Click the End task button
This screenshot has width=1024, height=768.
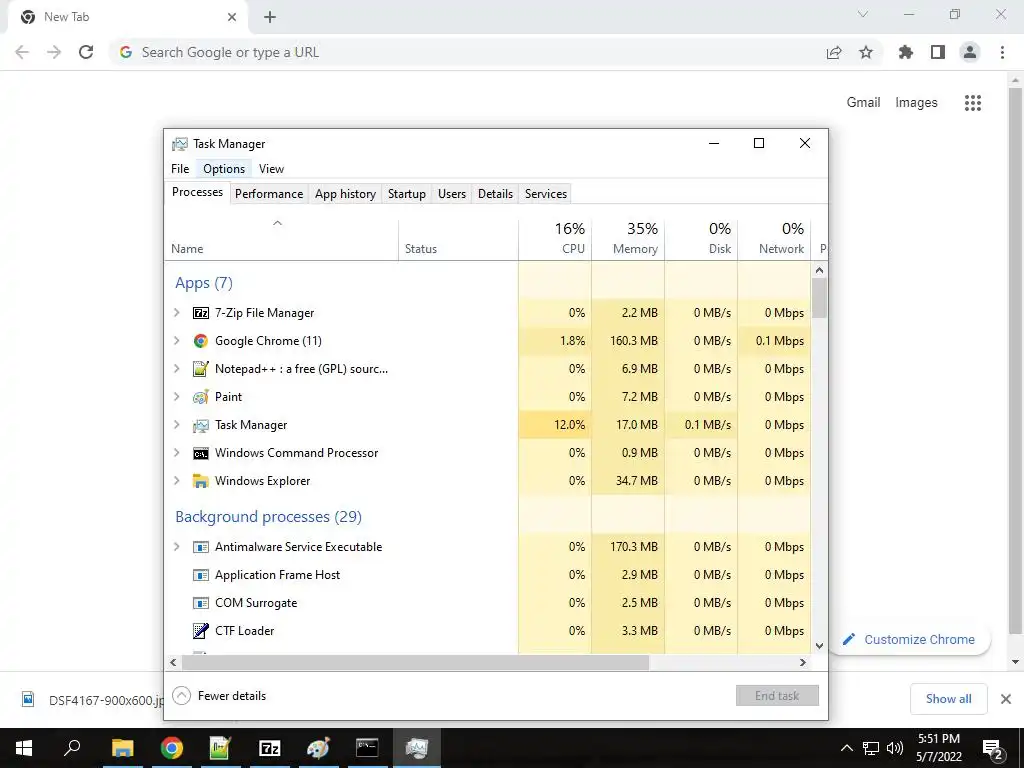pos(777,696)
